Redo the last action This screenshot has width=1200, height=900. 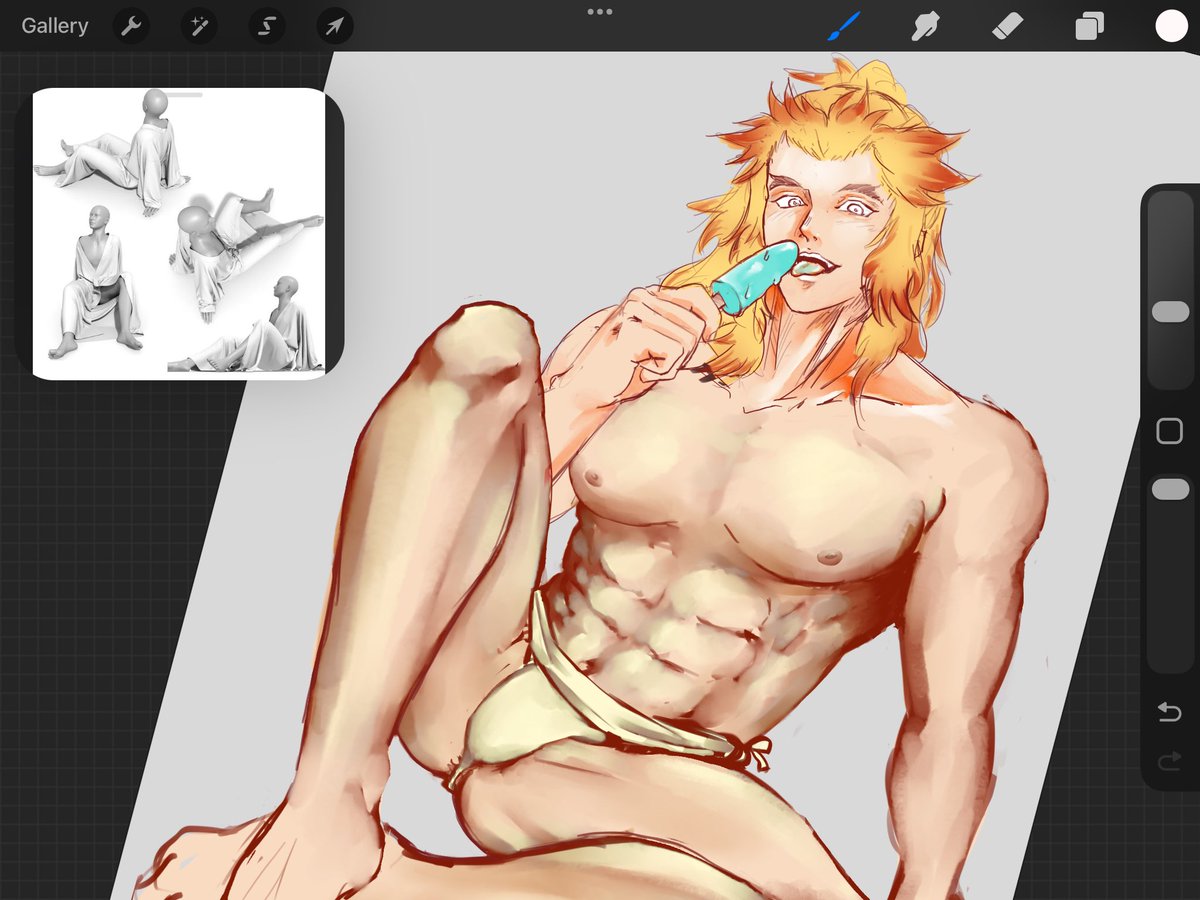[1169, 763]
